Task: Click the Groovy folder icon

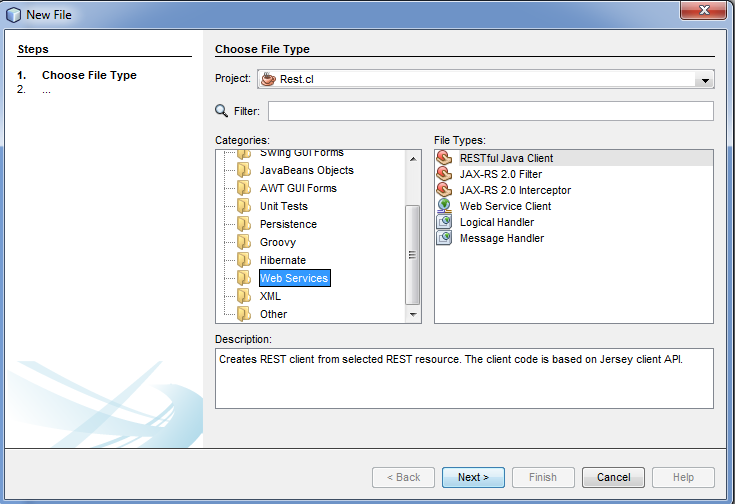Action: (244, 242)
